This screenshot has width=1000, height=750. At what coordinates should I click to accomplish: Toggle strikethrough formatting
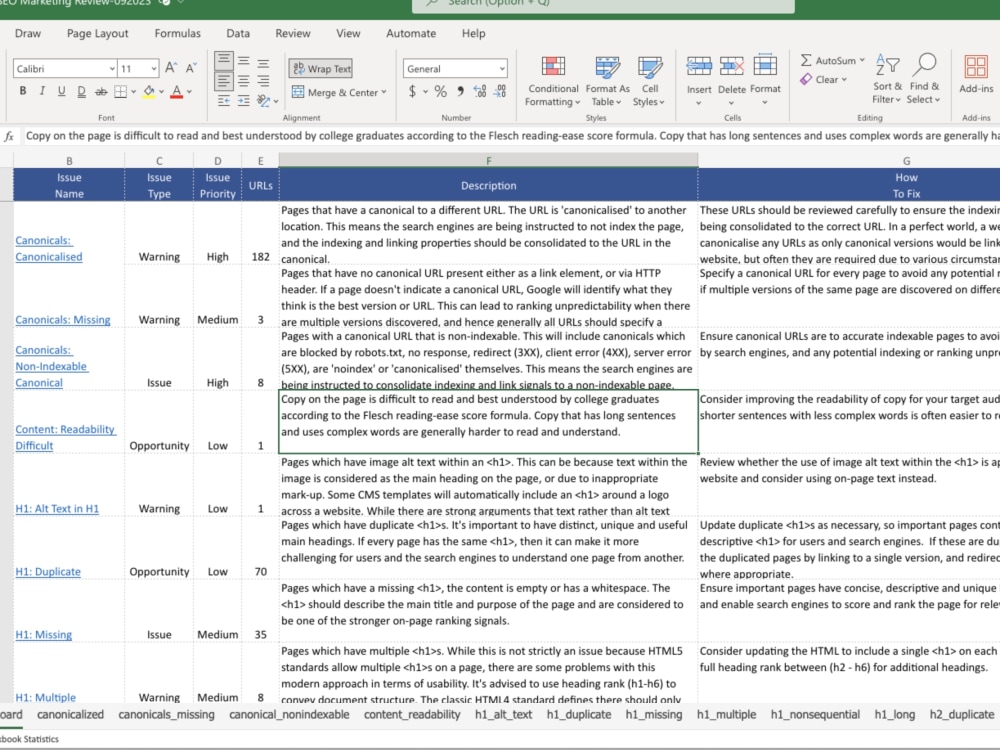101,91
